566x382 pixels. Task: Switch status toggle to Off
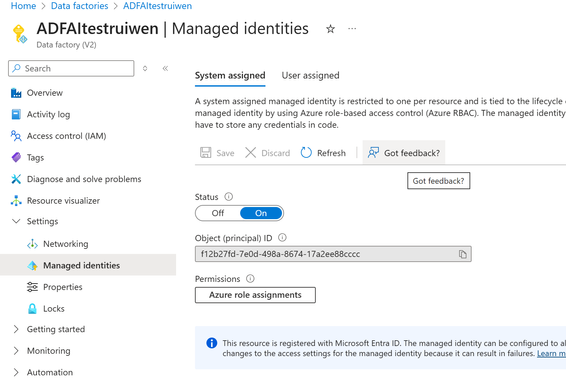[x=218, y=213]
